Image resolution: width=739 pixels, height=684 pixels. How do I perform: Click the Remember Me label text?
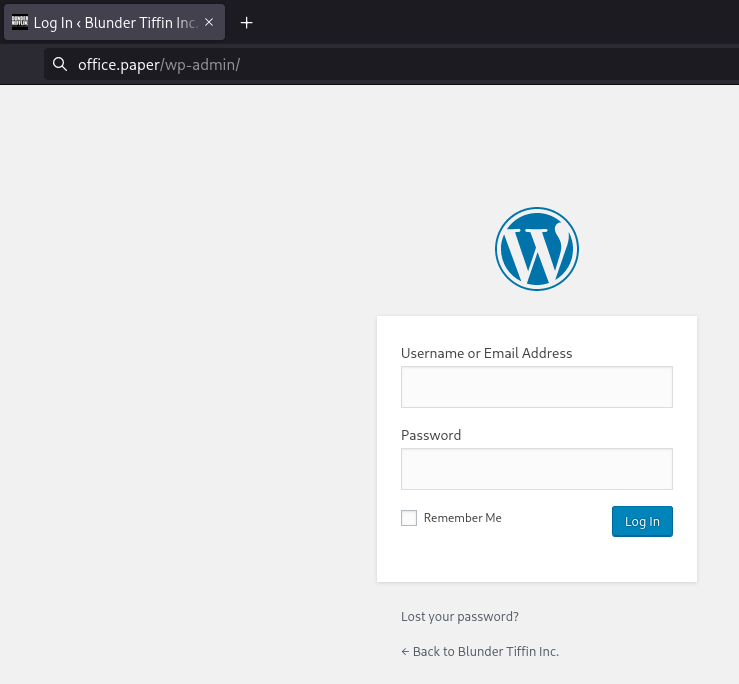pos(462,518)
